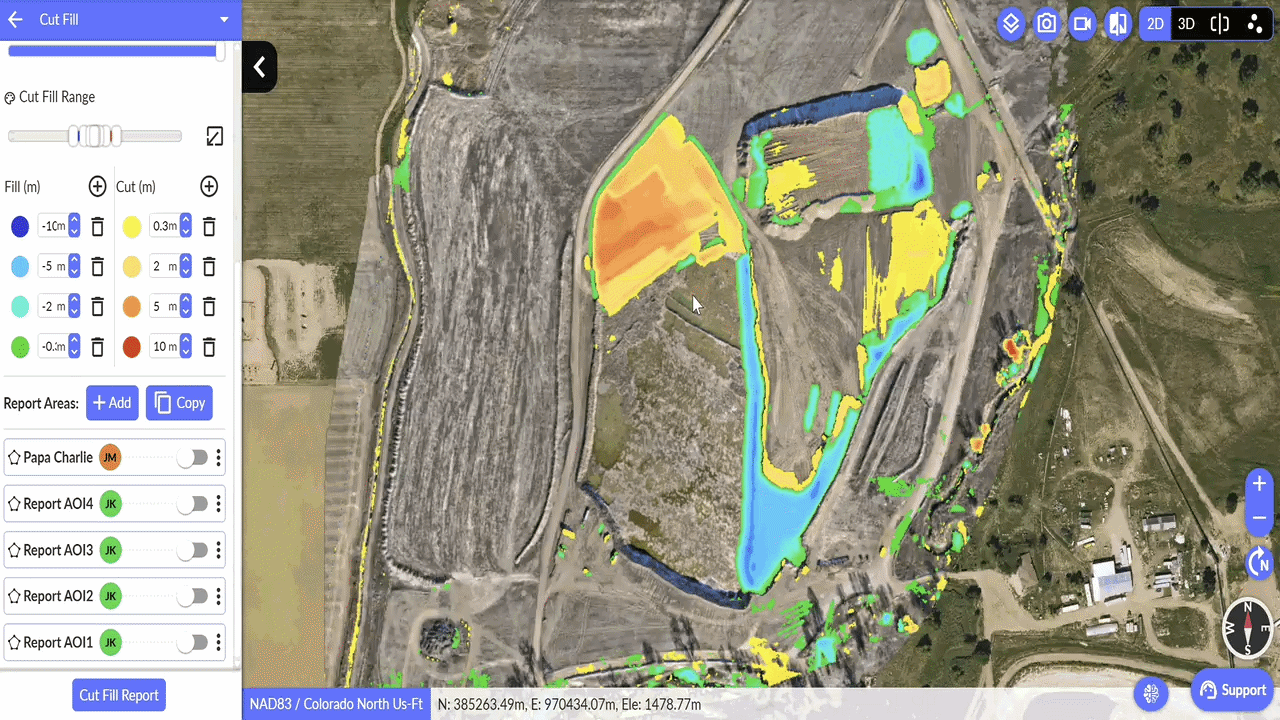This screenshot has height=720, width=1280.
Task: Open the split compare view icon
Action: pos(1219,24)
